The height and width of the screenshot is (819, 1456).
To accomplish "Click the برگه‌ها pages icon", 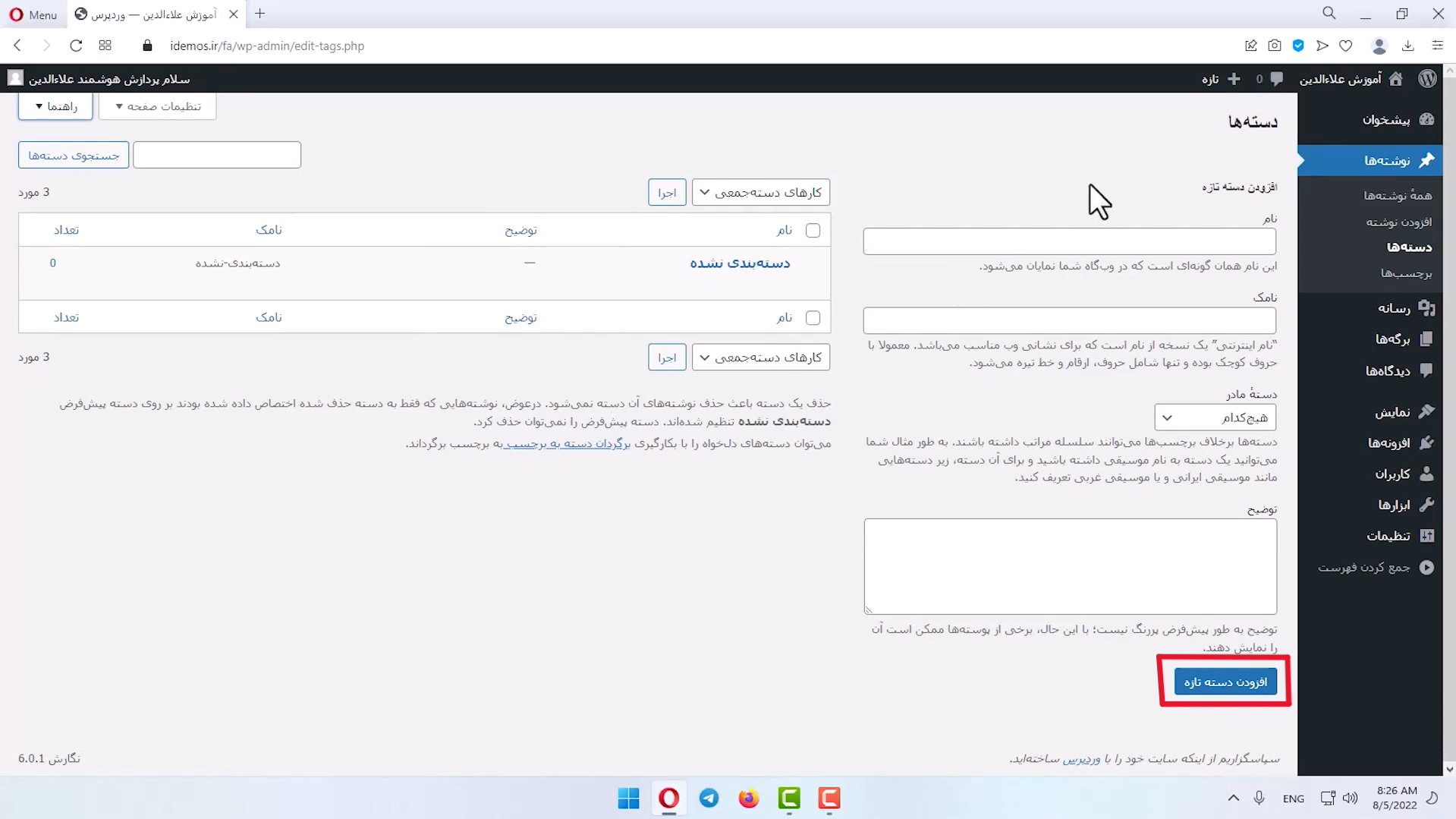I will [x=1426, y=339].
